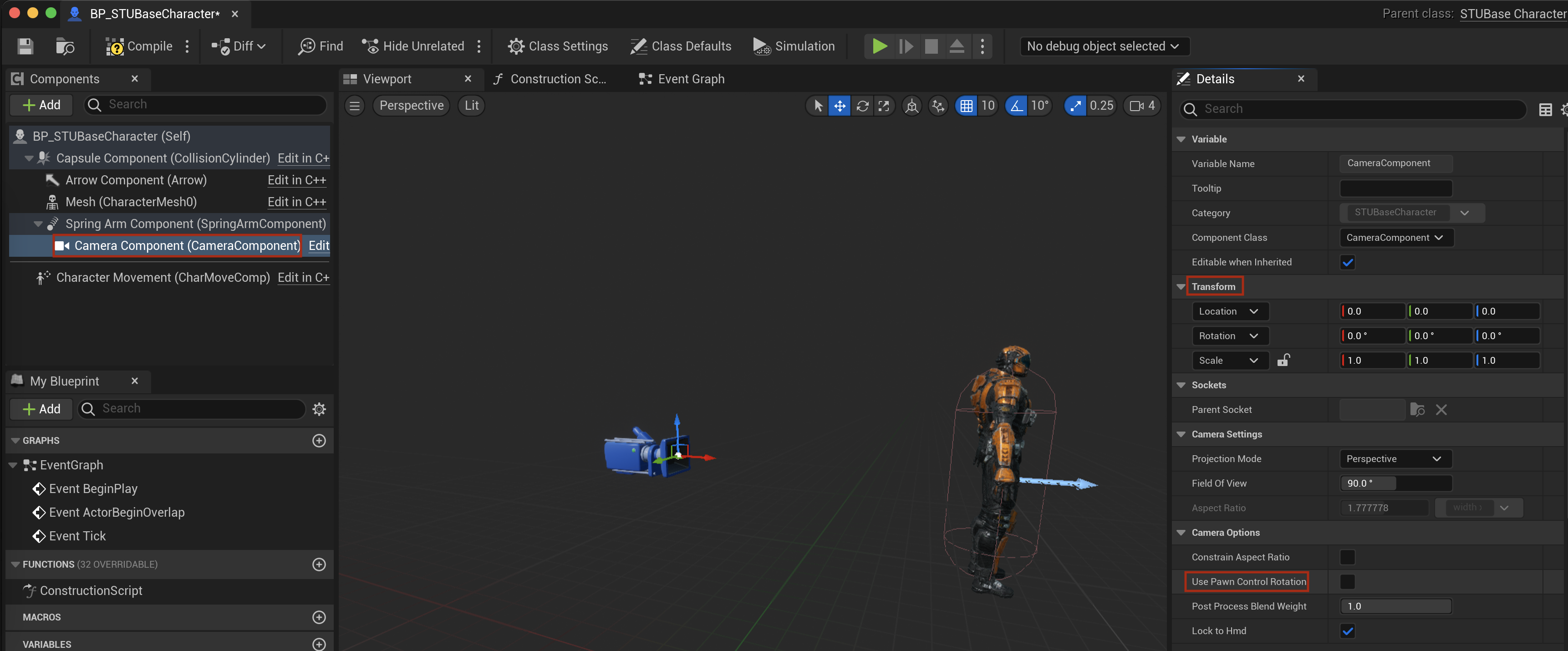Choose the Select objects cursor tool
1568x651 pixels.
coord(818,106)
